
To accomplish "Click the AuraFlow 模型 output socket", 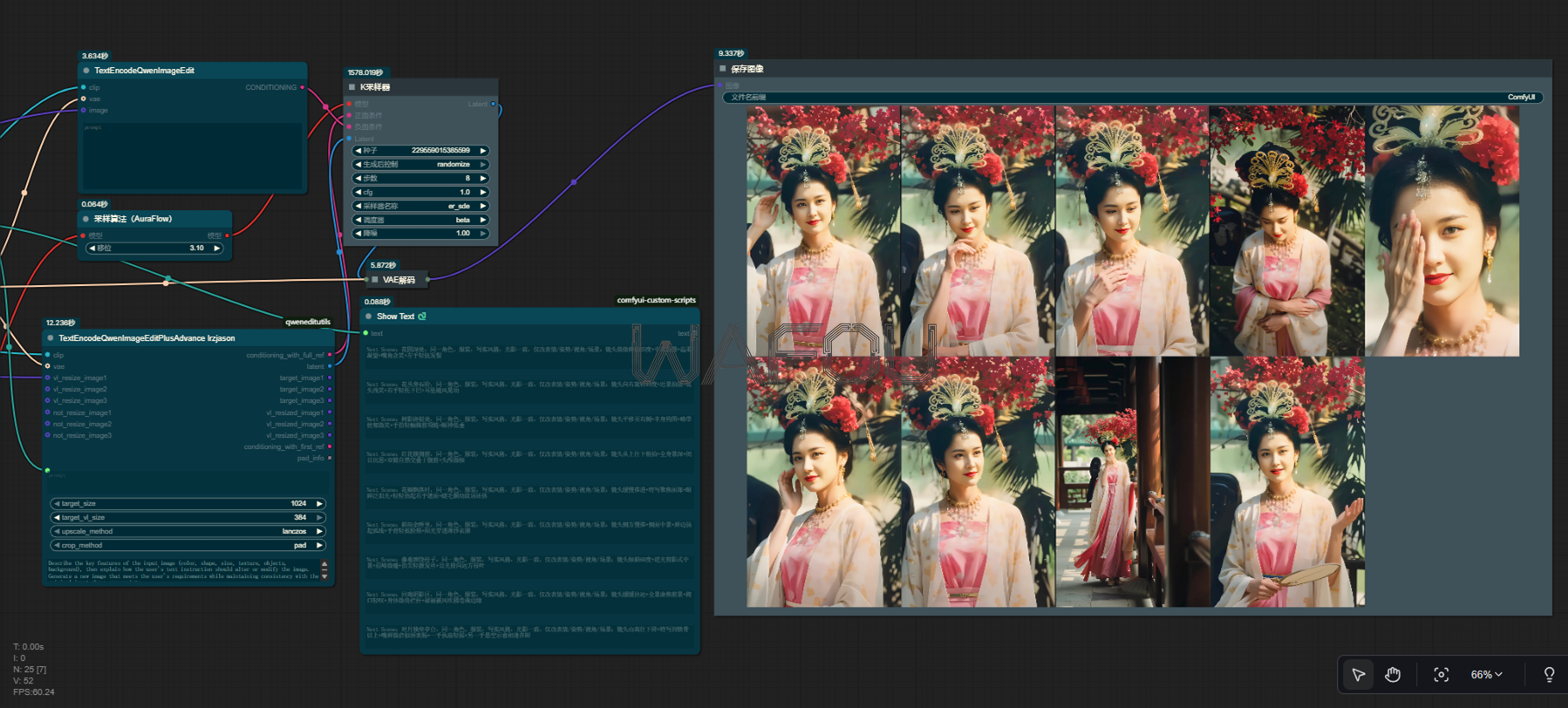I will pyautogui.click(x=228, y=235).
